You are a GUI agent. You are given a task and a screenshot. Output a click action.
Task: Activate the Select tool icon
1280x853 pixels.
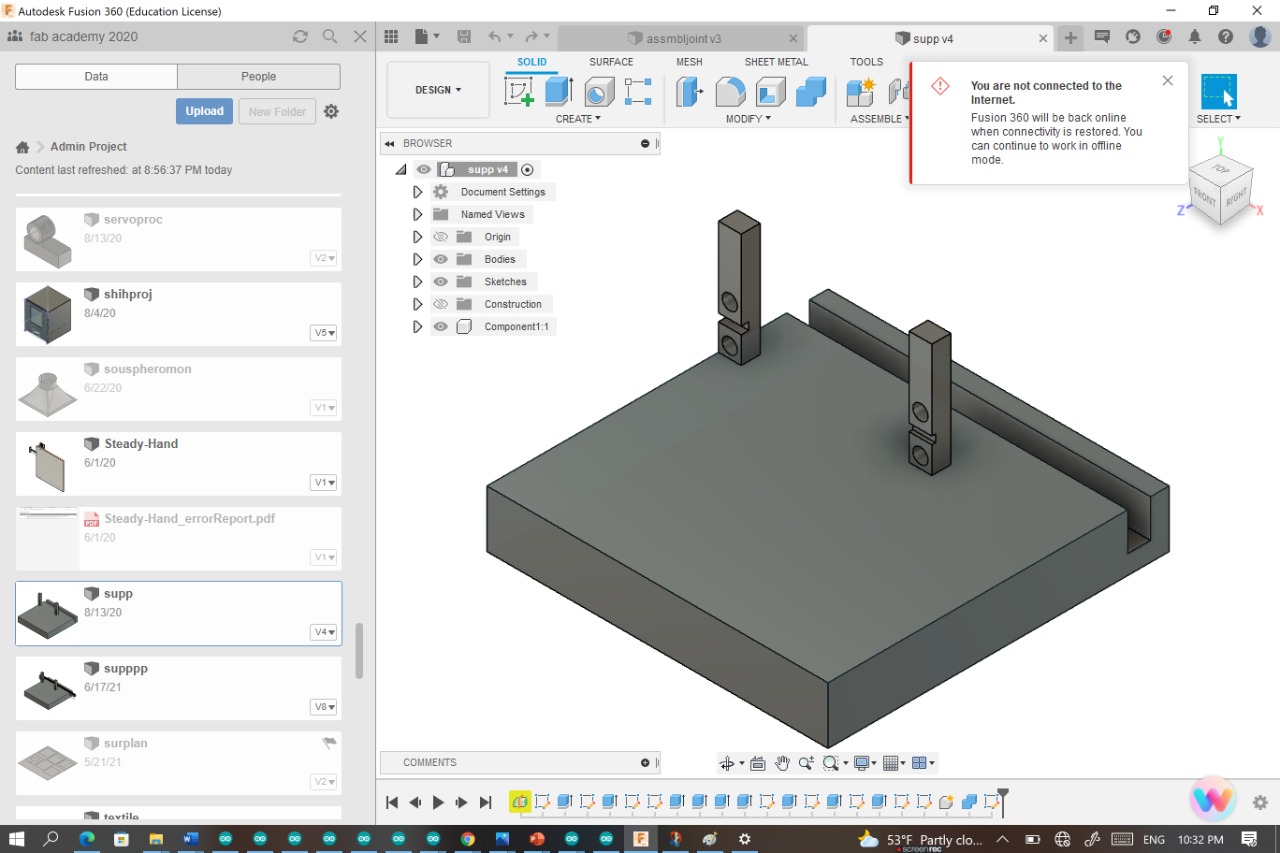(x=1219, y=92)
